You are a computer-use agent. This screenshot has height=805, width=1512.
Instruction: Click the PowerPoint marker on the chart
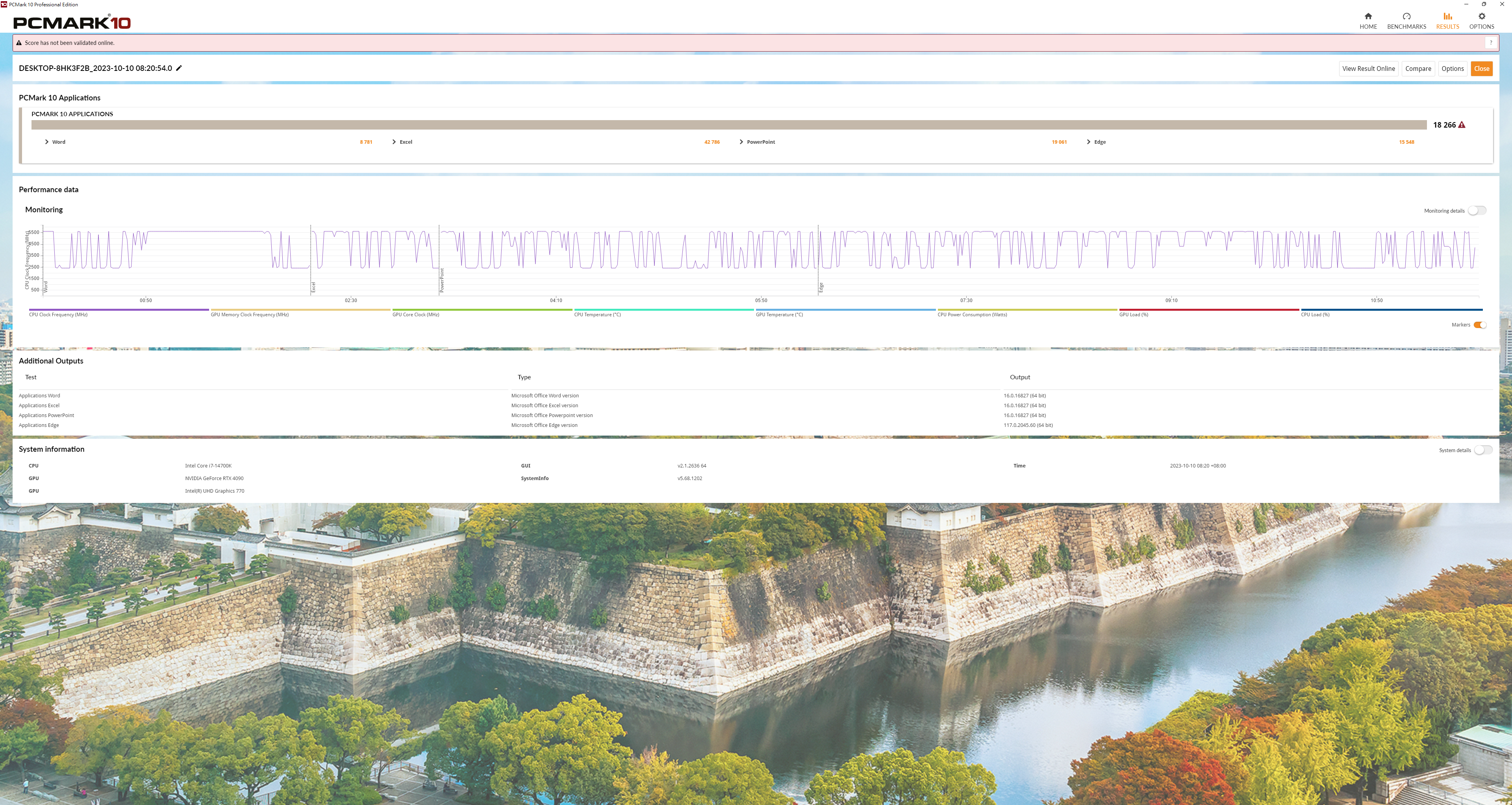click(442, 280)
